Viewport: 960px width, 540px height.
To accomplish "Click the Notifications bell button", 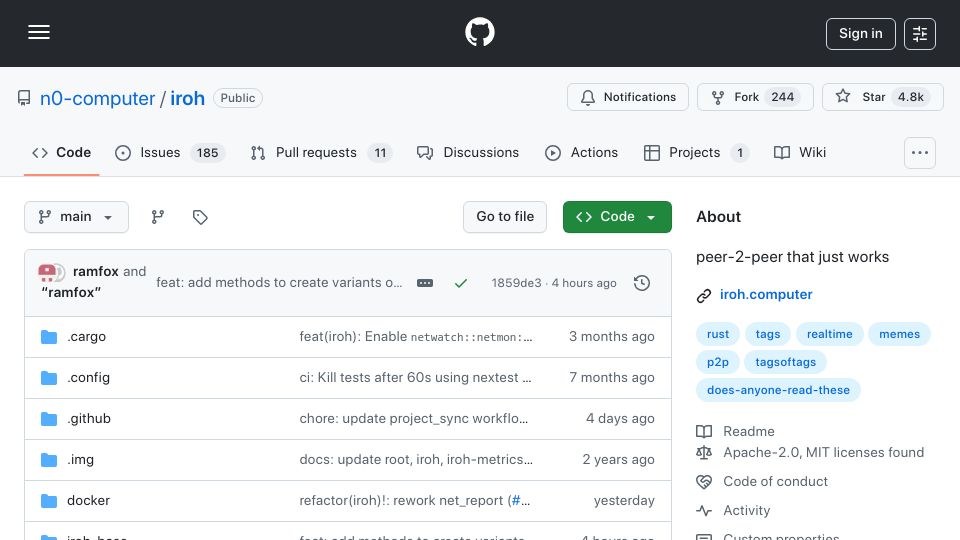I will tap(628, 97).
